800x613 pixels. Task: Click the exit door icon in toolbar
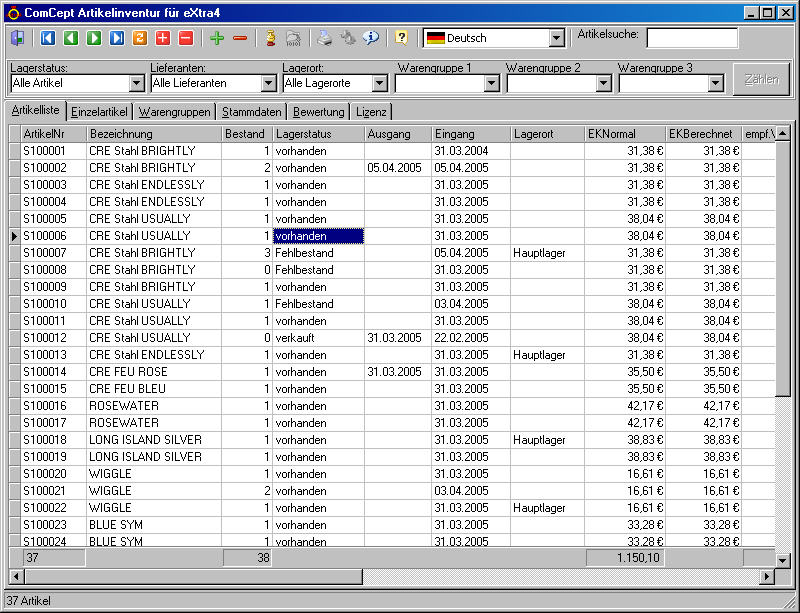pos(19,38)
